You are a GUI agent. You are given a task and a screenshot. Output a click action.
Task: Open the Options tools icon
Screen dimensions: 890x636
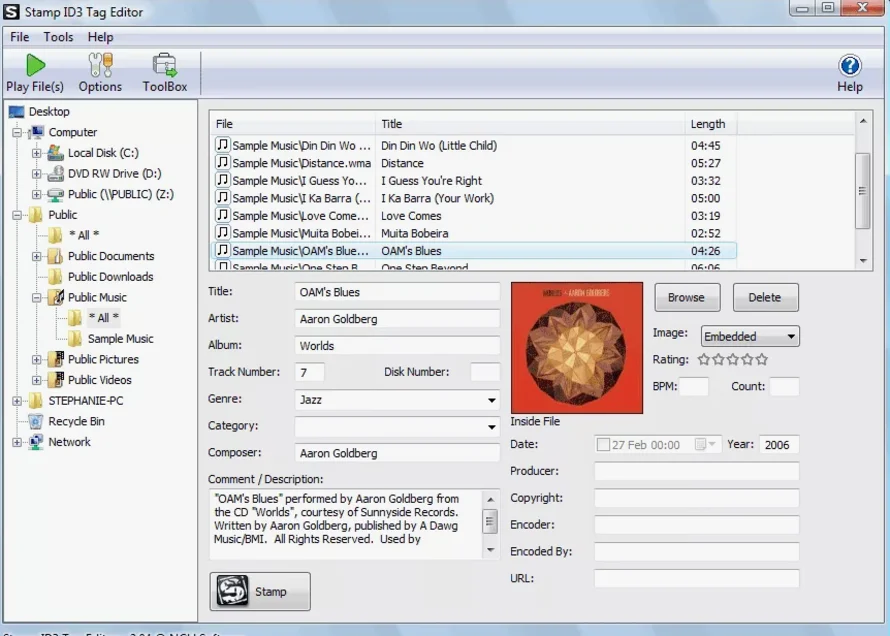(100, 65)
